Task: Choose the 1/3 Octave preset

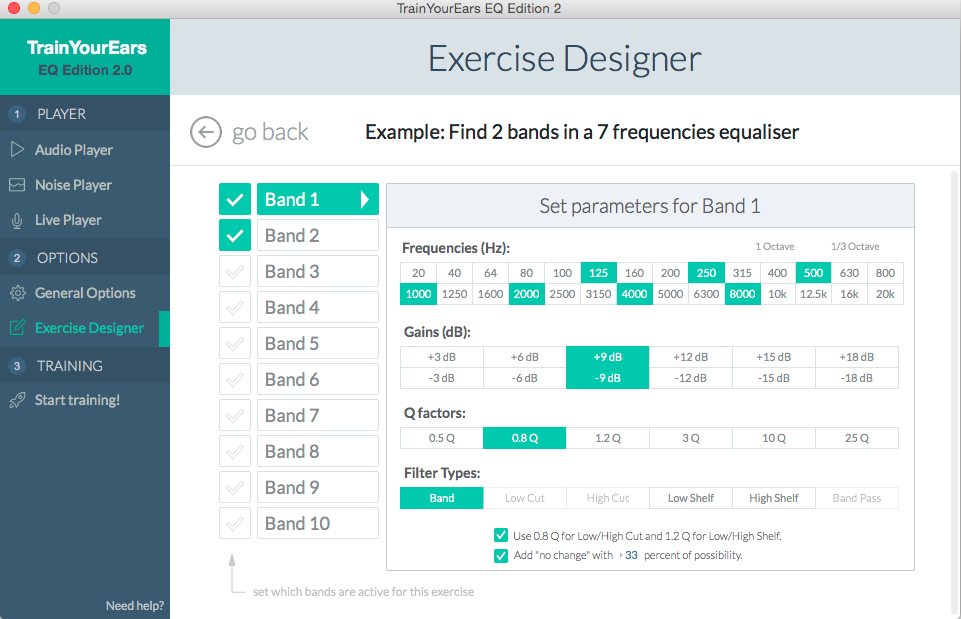Action: tap(855, 247)
